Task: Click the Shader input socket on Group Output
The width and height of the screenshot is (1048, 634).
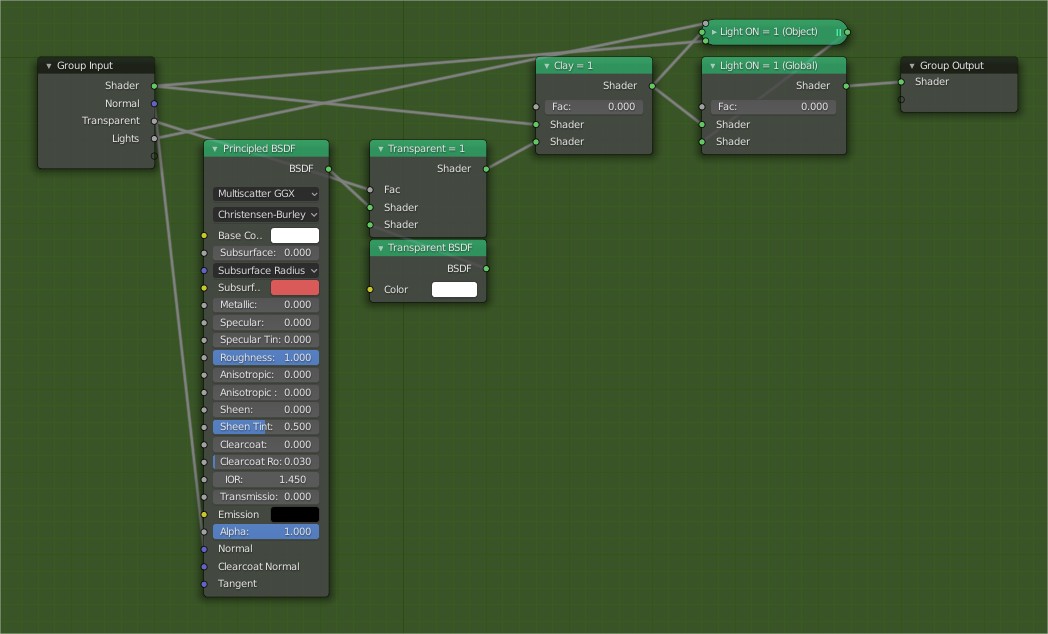Action: pyautogui.click(x=901, y=82)
